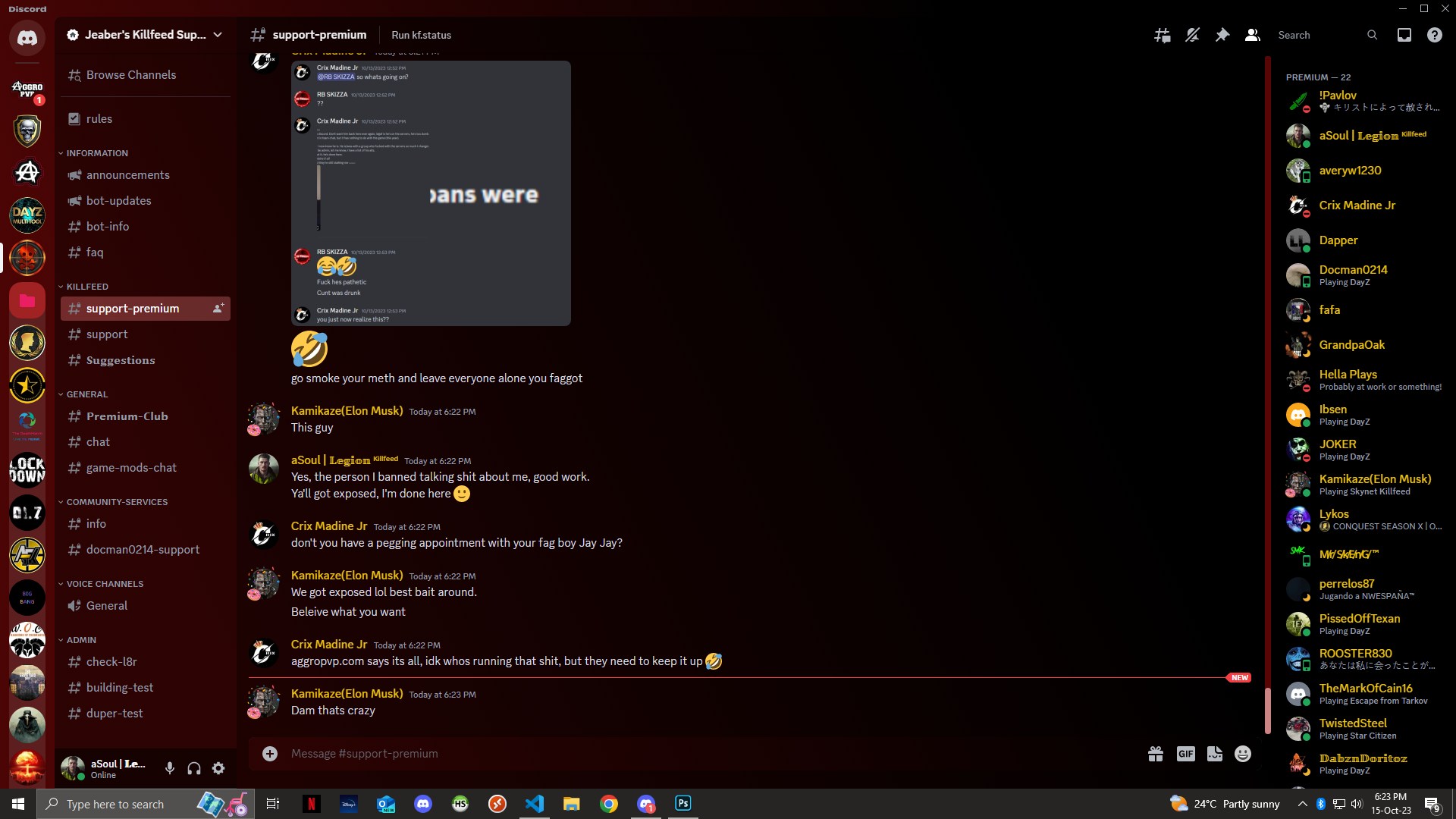Open Docman0214's profile in member list
The image size is (1456, 819).
pos(1365,275)
